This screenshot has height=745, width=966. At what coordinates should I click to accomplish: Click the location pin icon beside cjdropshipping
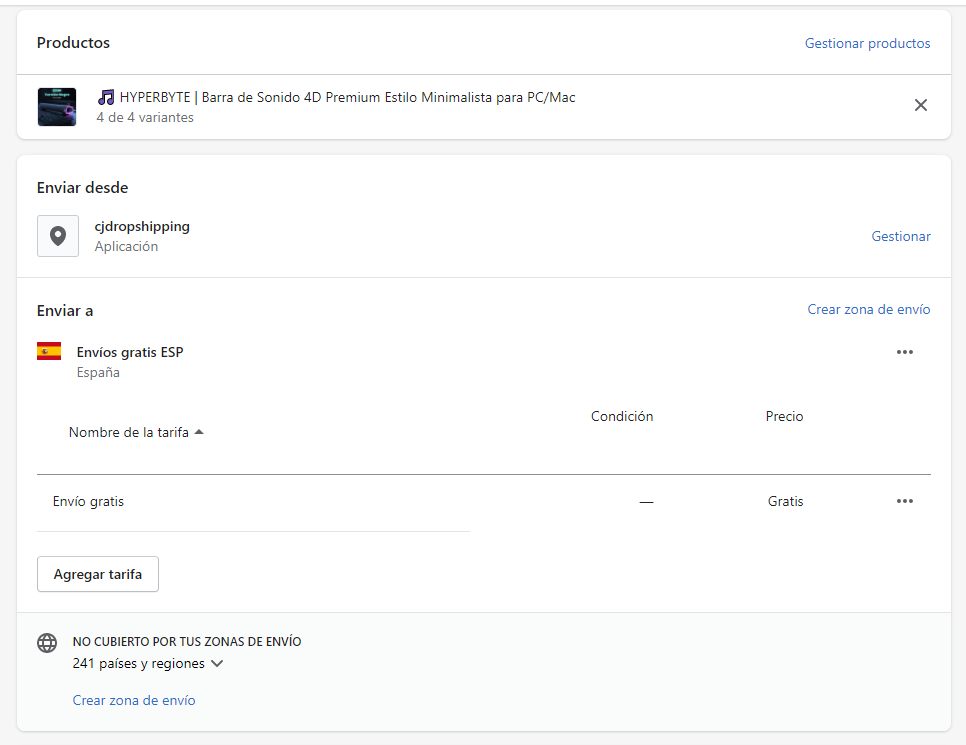point(58,236)
